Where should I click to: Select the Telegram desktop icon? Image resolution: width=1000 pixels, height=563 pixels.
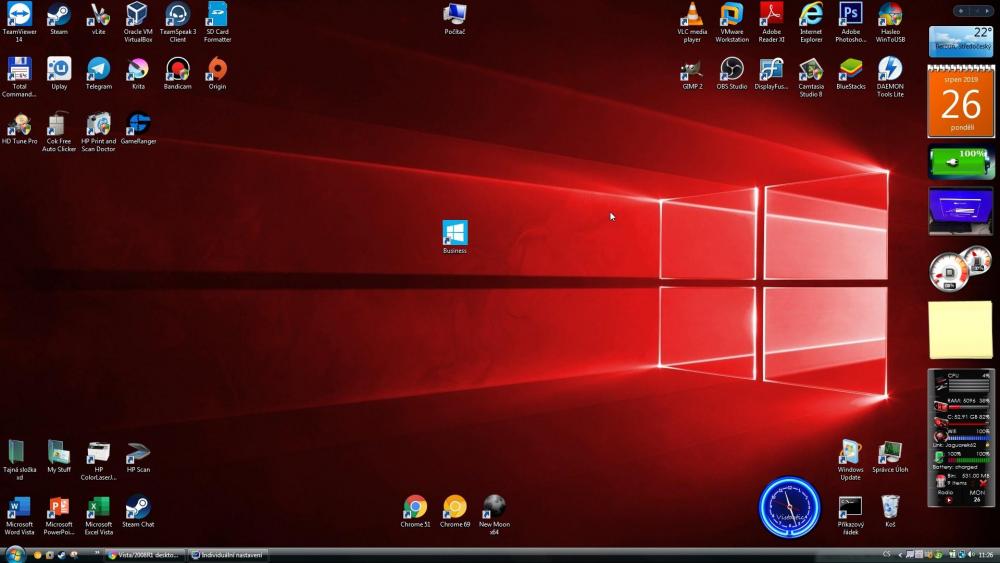pyautogui.click(x=99, y=69)
